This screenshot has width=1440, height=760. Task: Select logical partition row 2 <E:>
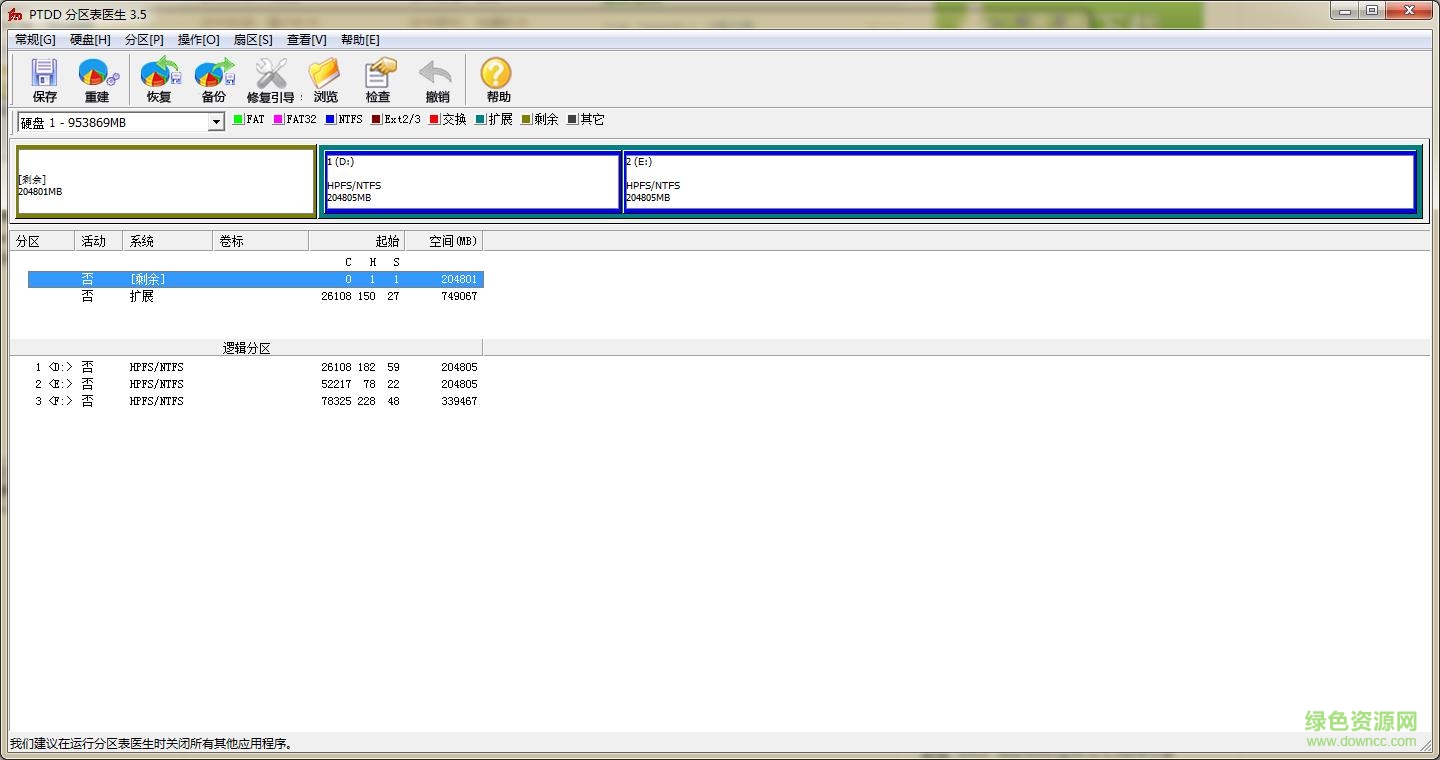[x=256, y=384]
